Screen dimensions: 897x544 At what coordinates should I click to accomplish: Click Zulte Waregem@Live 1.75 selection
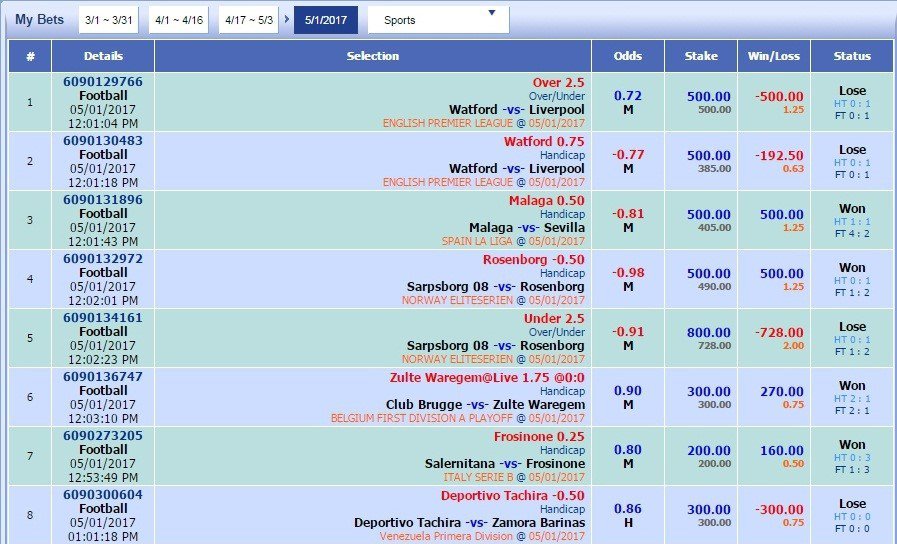tap(487, 378)
